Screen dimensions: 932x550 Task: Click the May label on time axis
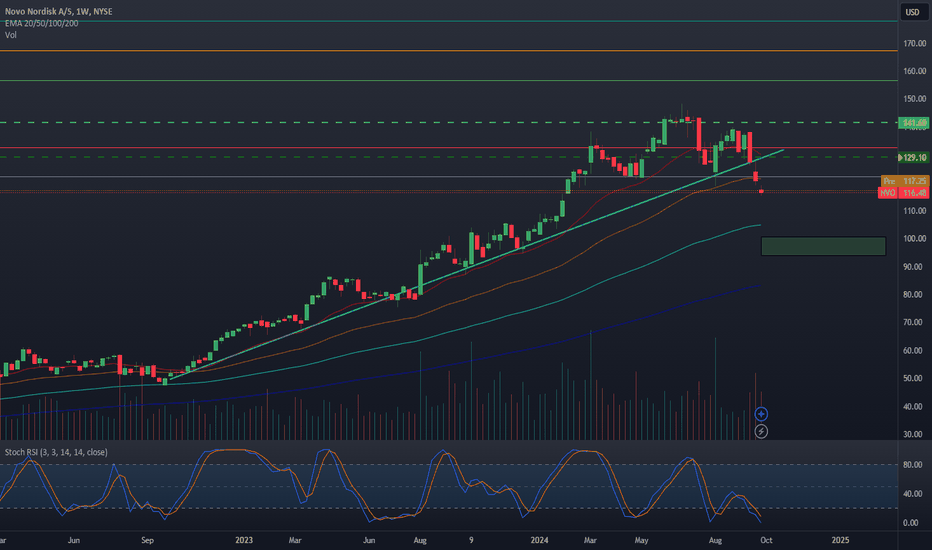click(x=641, y=540)
